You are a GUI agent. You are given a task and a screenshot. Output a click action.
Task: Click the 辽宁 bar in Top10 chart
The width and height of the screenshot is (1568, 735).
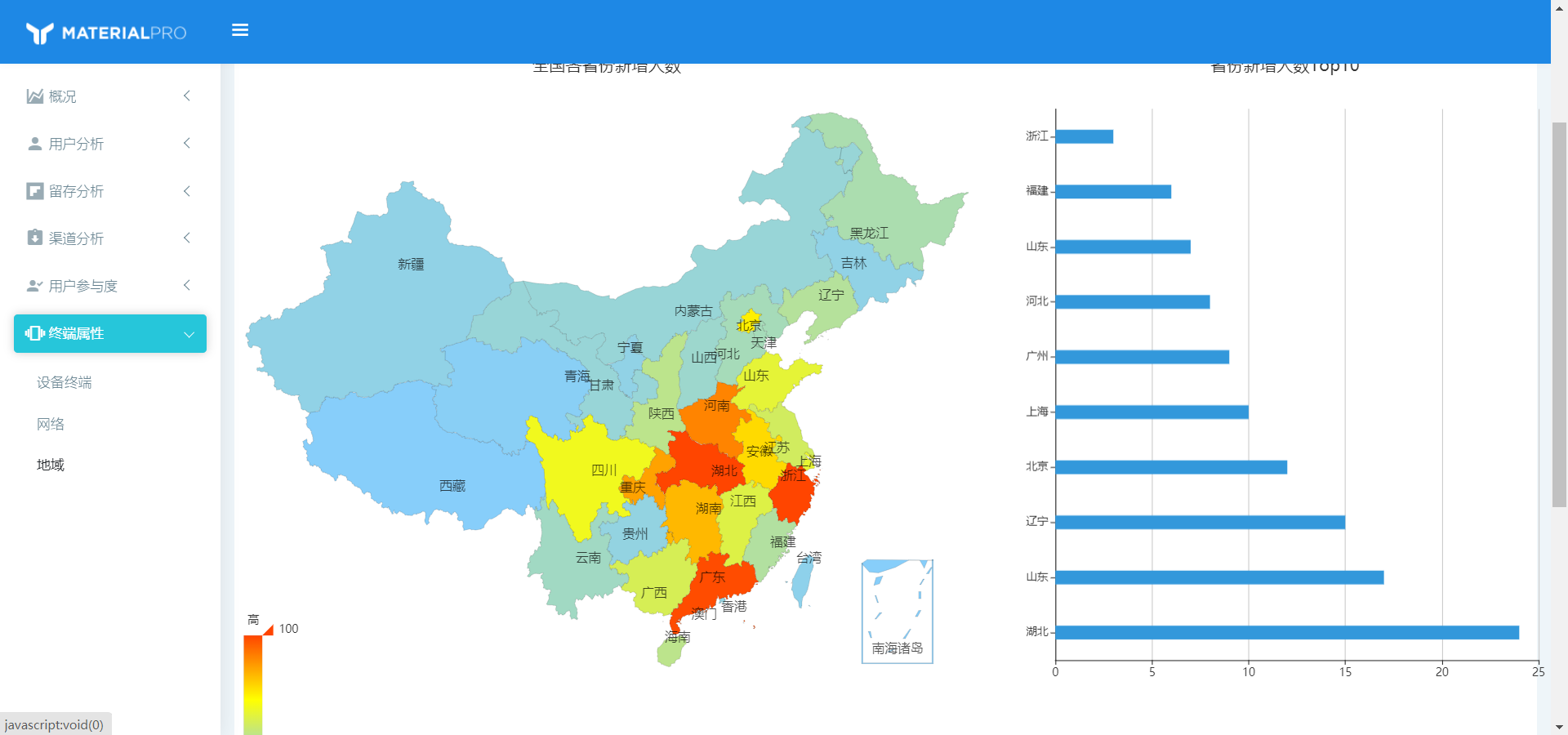1200,522
